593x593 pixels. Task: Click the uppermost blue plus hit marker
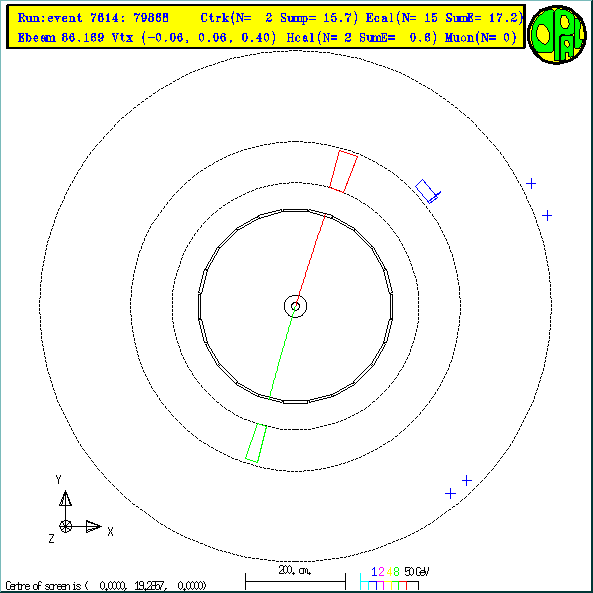click(x=531, y=183)
